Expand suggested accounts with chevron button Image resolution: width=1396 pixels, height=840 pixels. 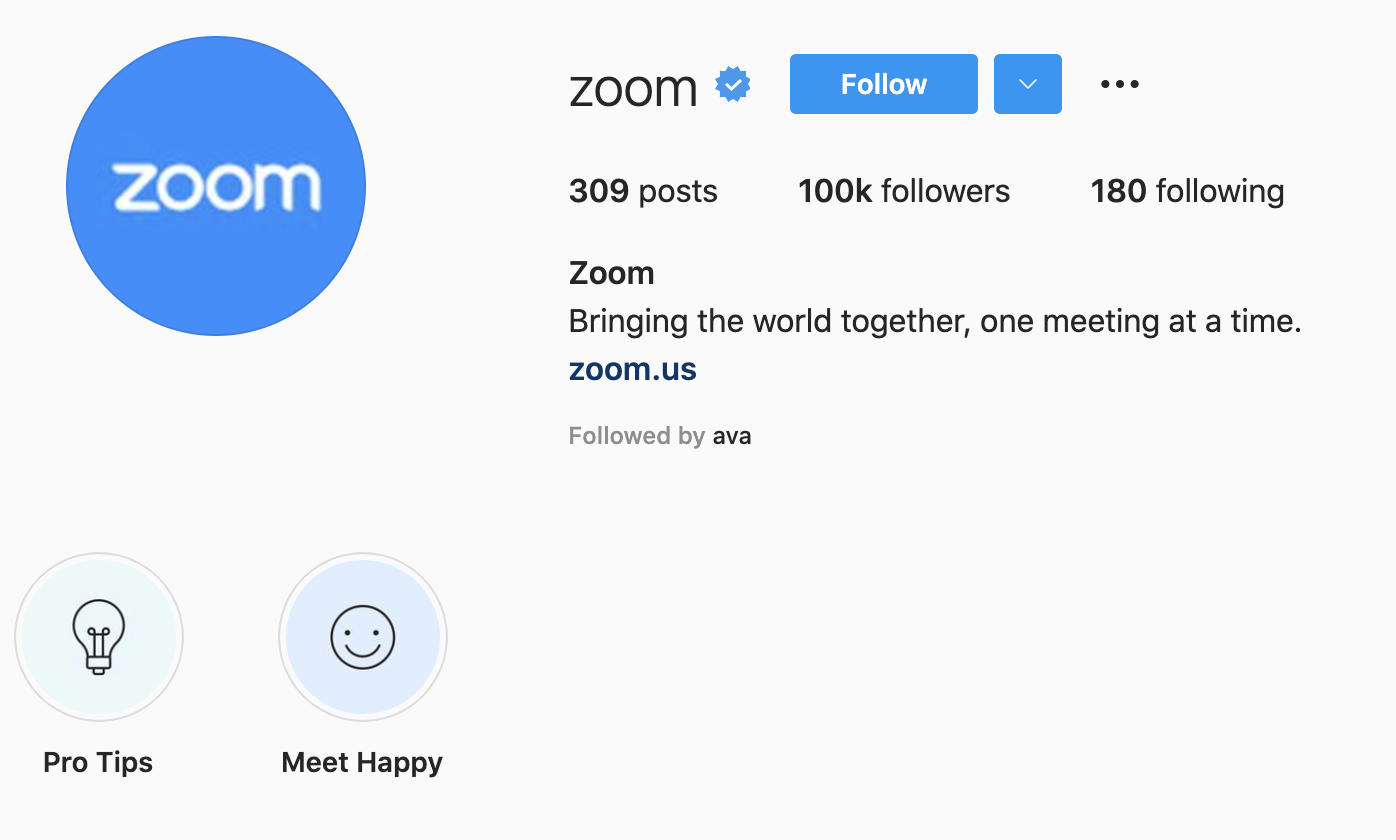pos(1027,84)
